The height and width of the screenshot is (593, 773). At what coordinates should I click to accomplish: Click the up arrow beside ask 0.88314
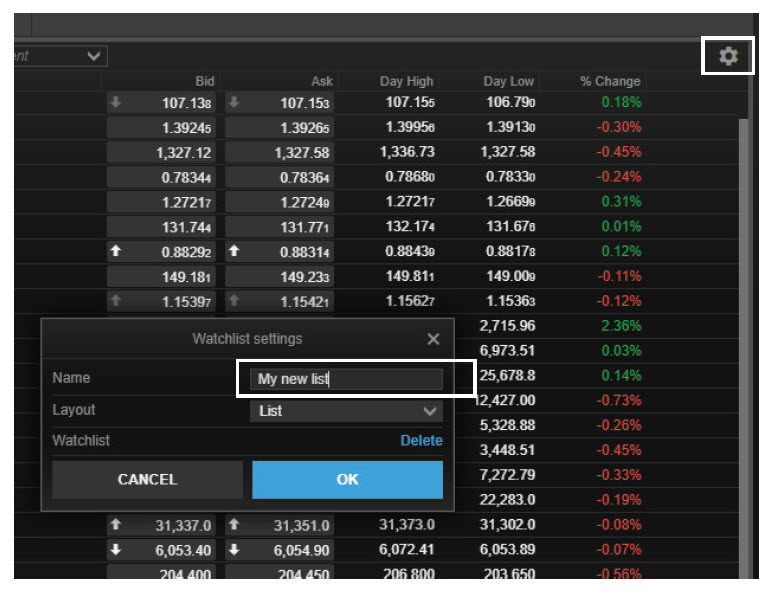[x=235, y=252]
